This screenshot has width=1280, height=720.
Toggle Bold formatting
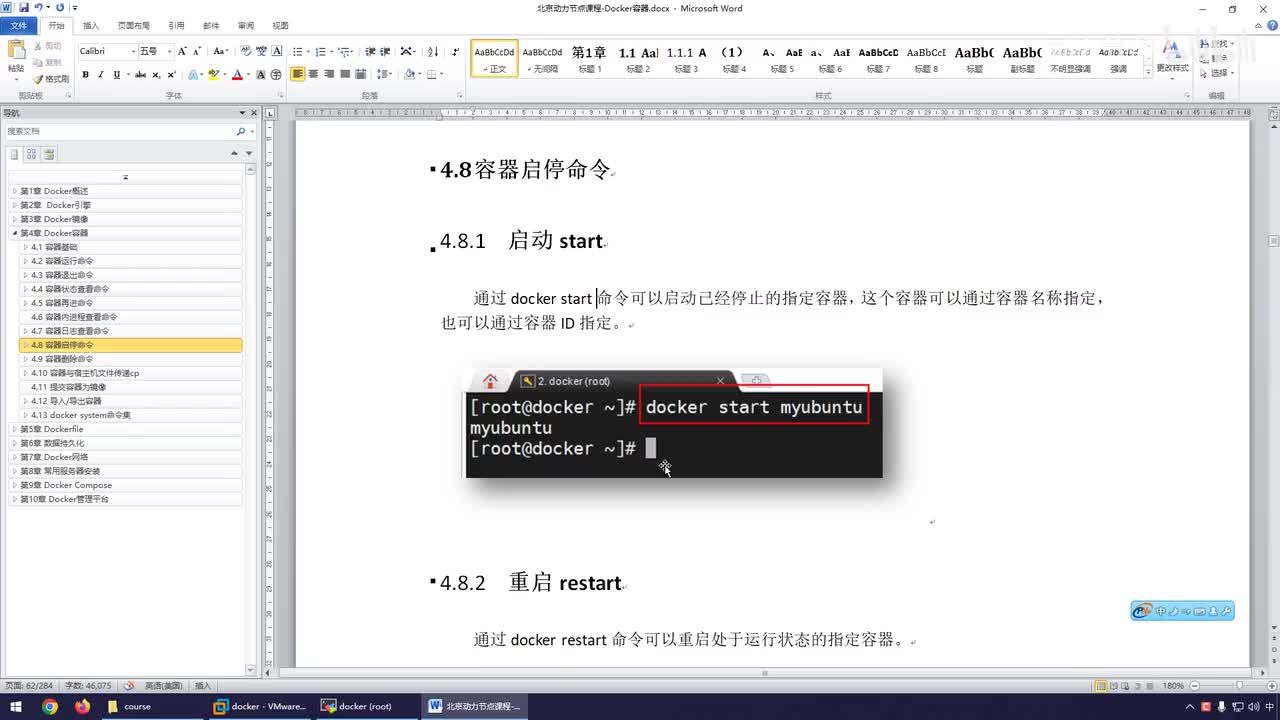[x=85, y=75]
